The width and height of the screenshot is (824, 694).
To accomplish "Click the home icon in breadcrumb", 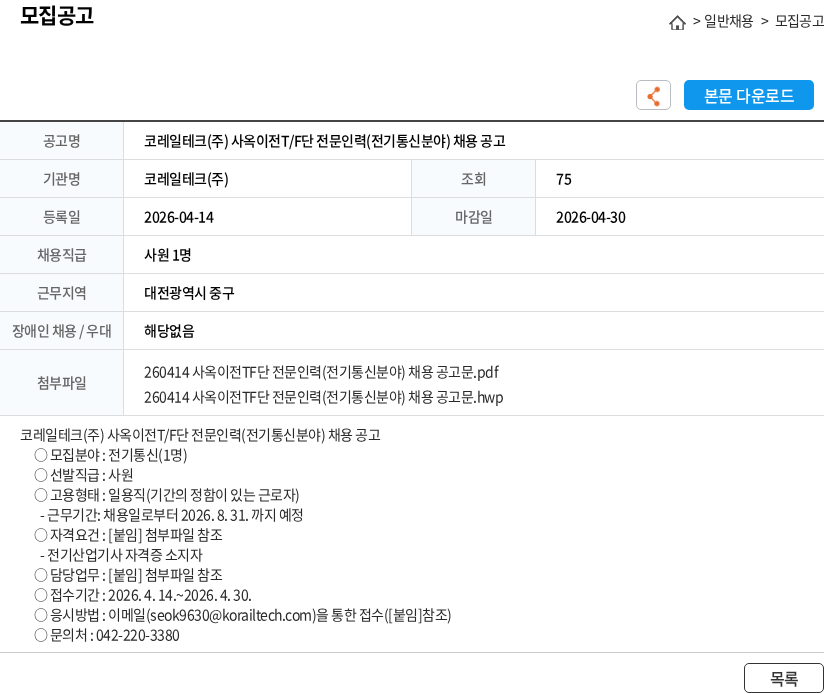I will pos(677,23).
